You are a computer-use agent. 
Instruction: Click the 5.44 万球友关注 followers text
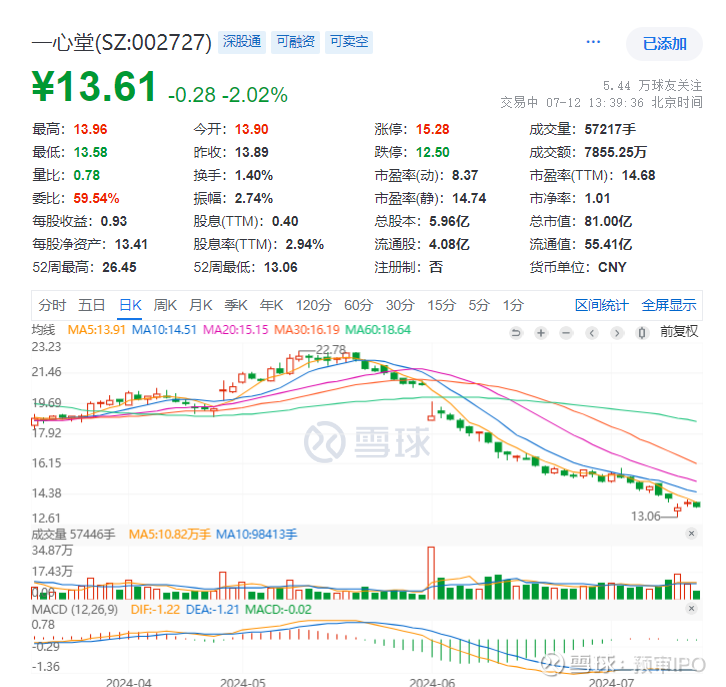(x=652, y=86)
